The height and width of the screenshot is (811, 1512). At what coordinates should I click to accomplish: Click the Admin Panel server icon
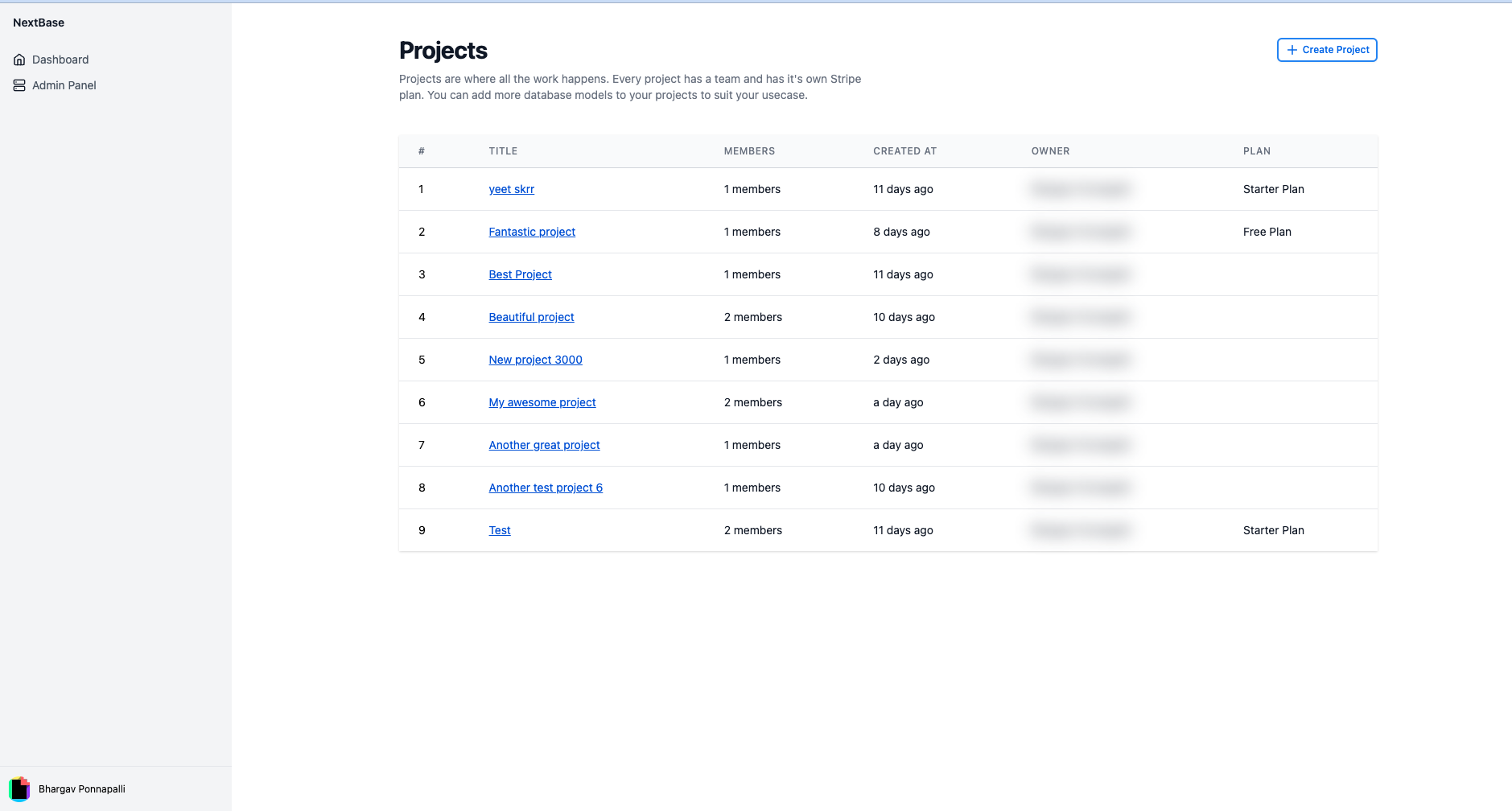tap(19, 85)
